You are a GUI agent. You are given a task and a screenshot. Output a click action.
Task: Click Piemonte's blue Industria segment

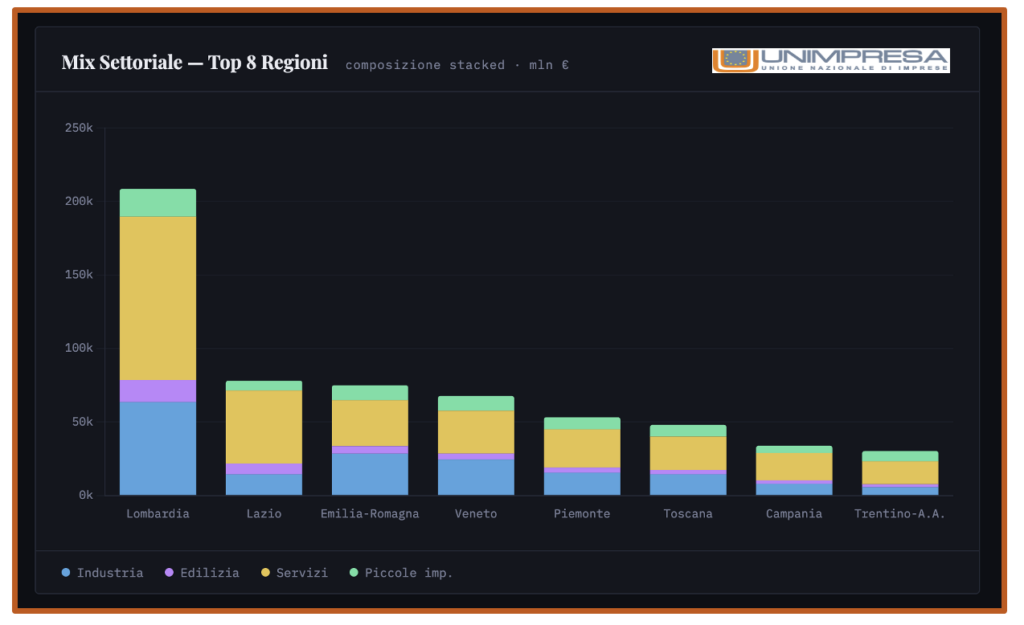click(x=582, y=483)
